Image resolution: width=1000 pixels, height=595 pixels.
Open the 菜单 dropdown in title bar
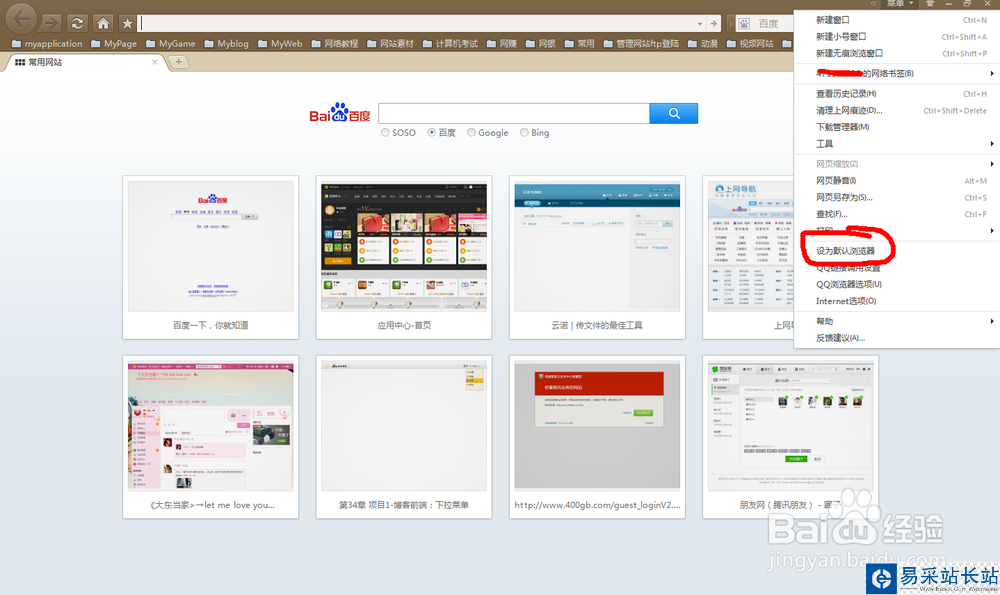[900, 4]
